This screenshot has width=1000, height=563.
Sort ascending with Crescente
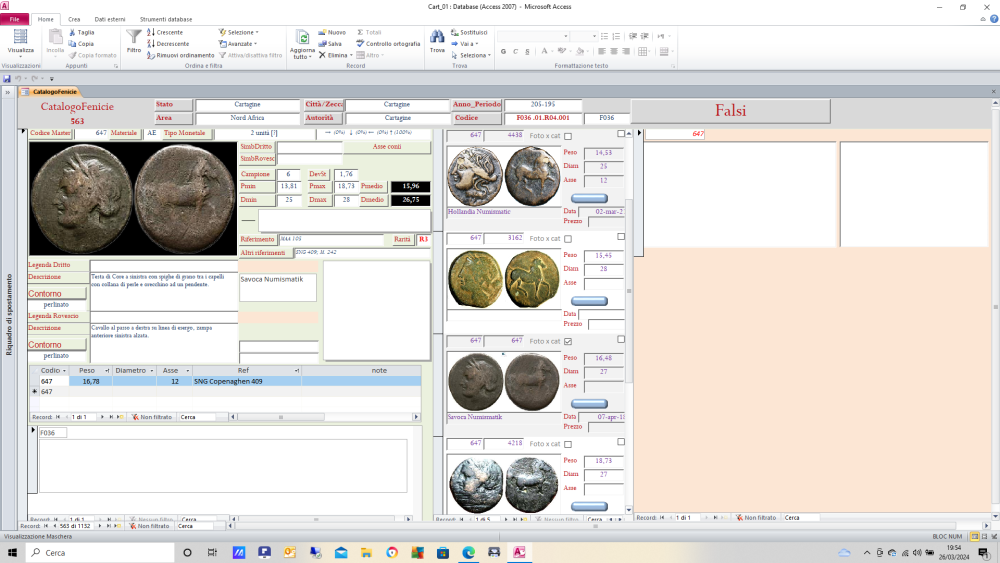(x=166, y=32)
